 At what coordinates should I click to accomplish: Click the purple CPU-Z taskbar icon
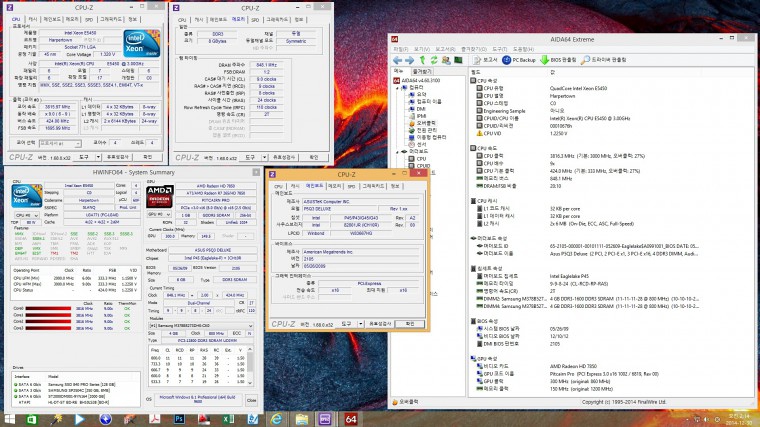325,419
